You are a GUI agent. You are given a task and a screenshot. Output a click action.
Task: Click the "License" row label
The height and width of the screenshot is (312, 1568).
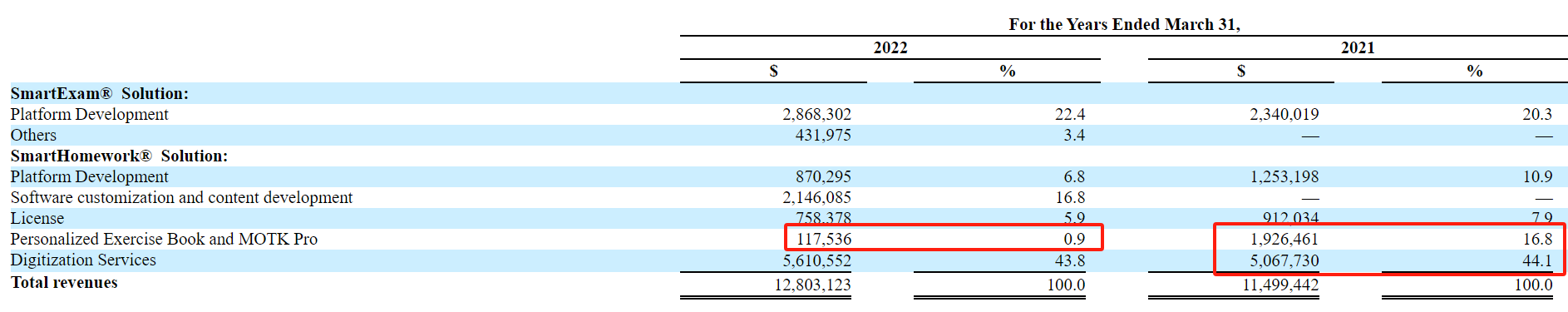pos(37,218)
